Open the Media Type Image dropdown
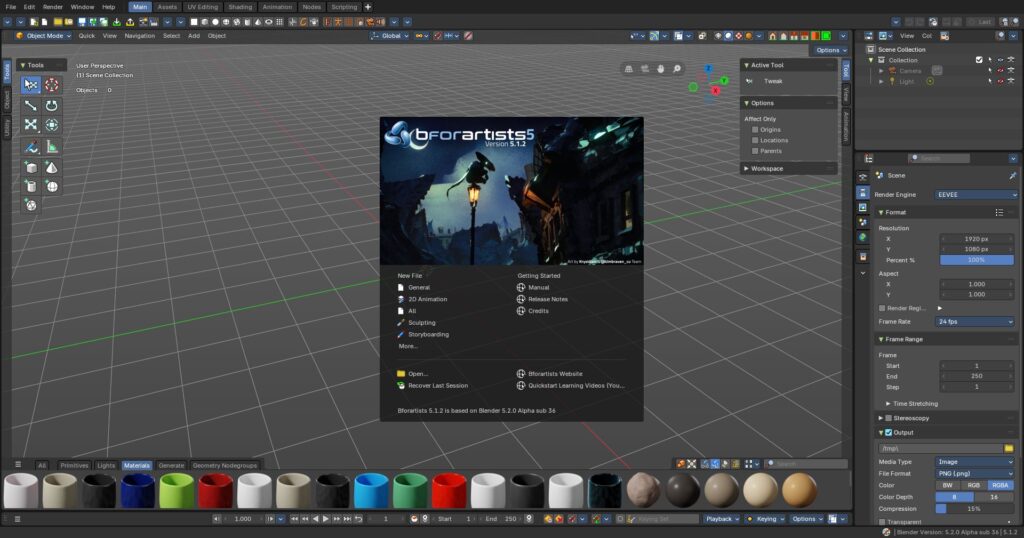Screen dimensions: 1024x538 (x=975, y=462)
